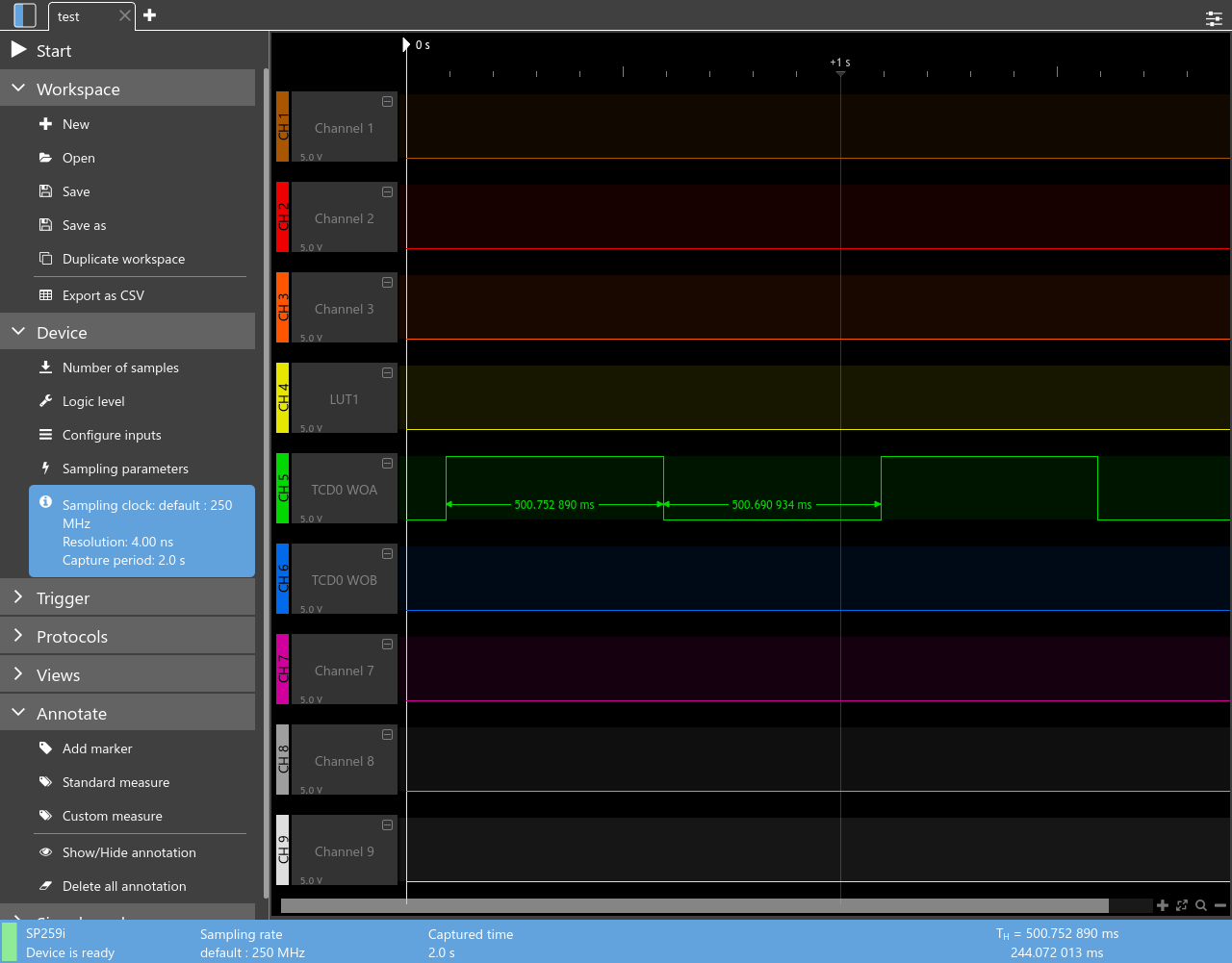Select the test tab
This screenshot has width=1232, height=963.
(x=69, y=16)
